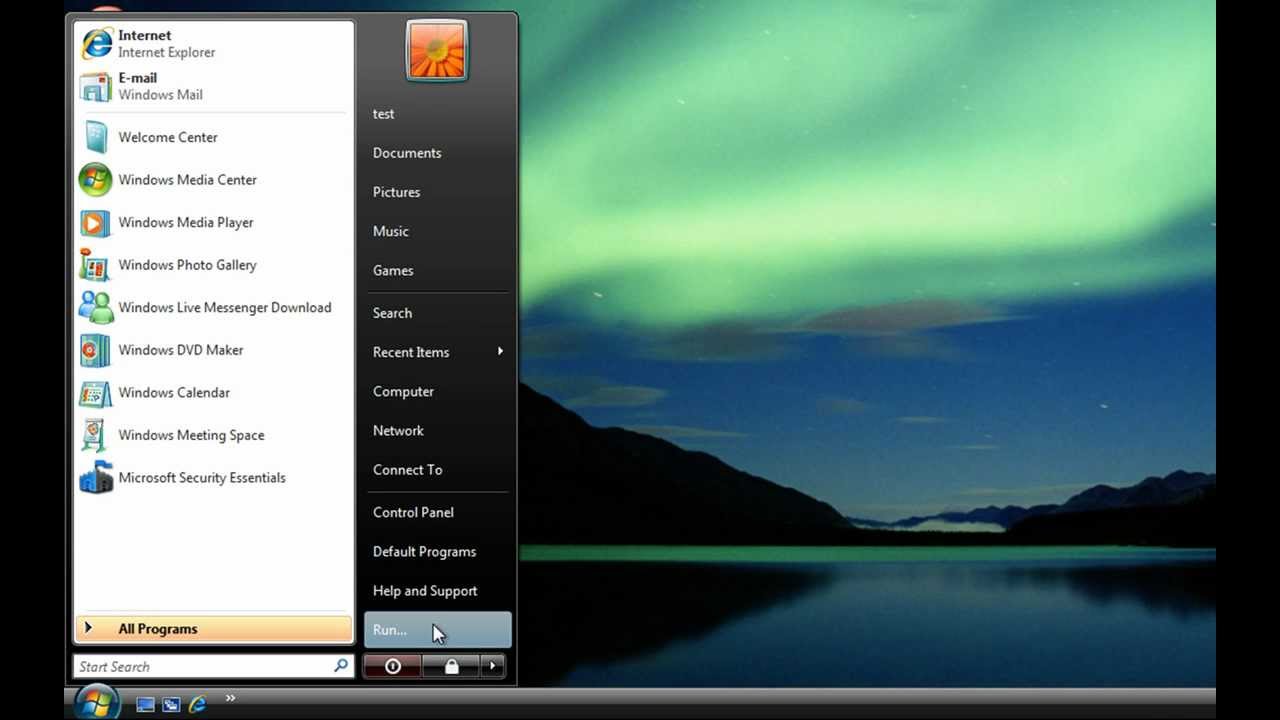Open Internet Explorer from pinned Internet entry
The image size is (1280, 720).
213,44
